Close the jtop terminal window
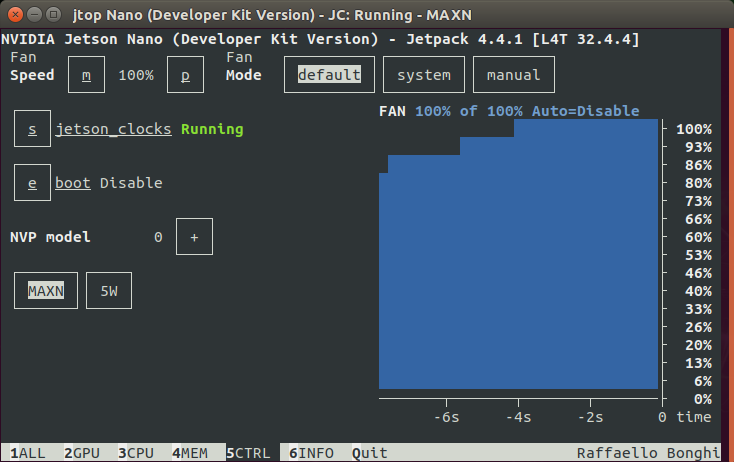 [15, 15]
